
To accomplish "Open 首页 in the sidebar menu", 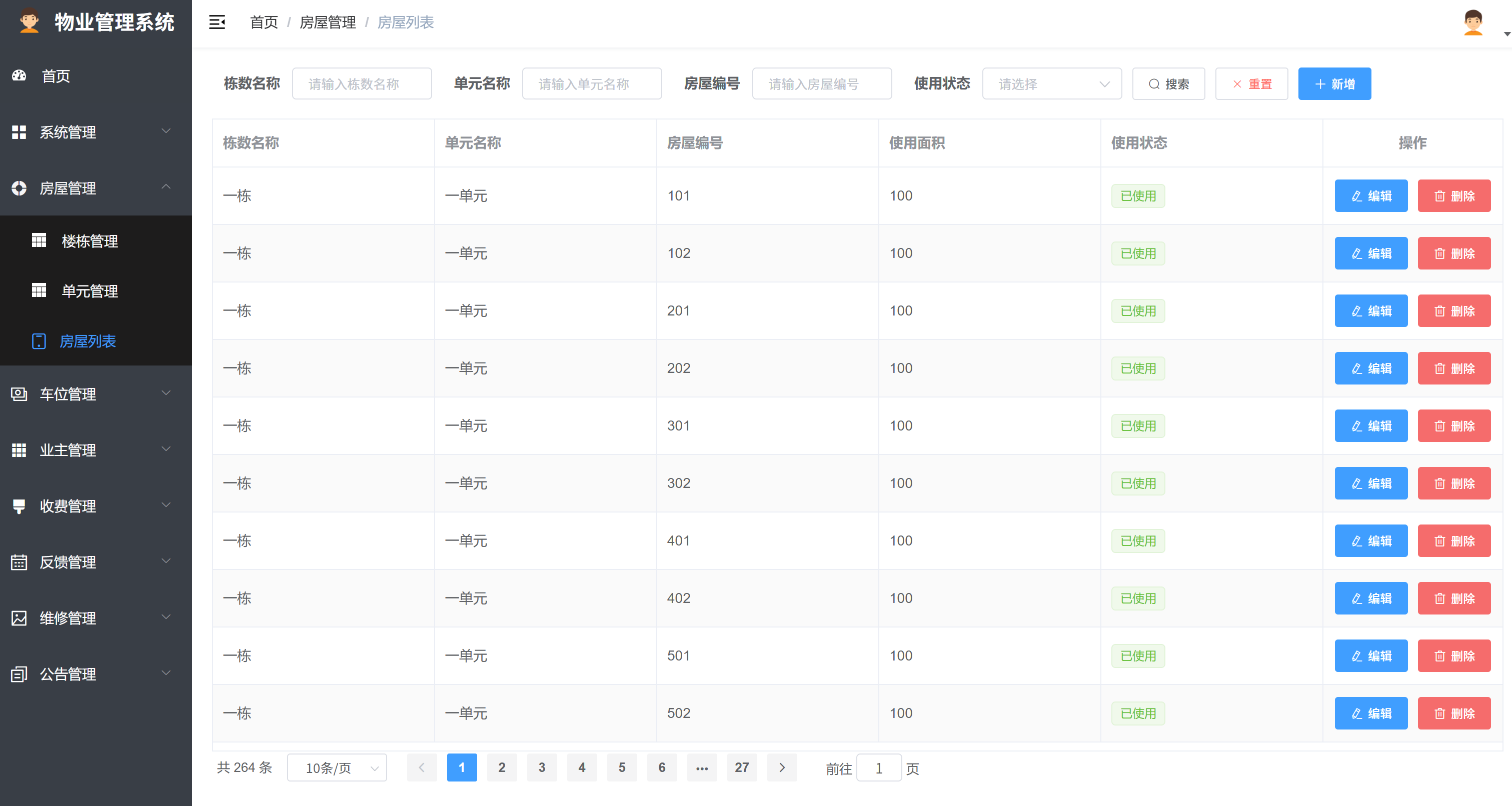I will tap(96, 75).
